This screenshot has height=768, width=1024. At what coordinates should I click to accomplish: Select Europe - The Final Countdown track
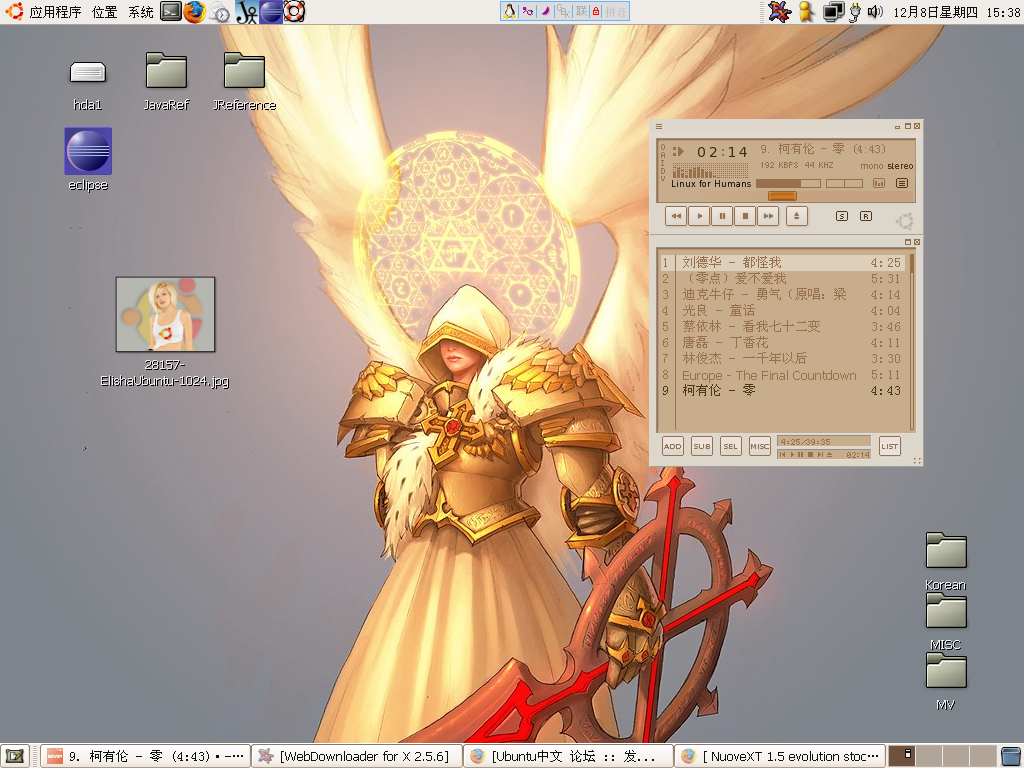pos(782,375)
